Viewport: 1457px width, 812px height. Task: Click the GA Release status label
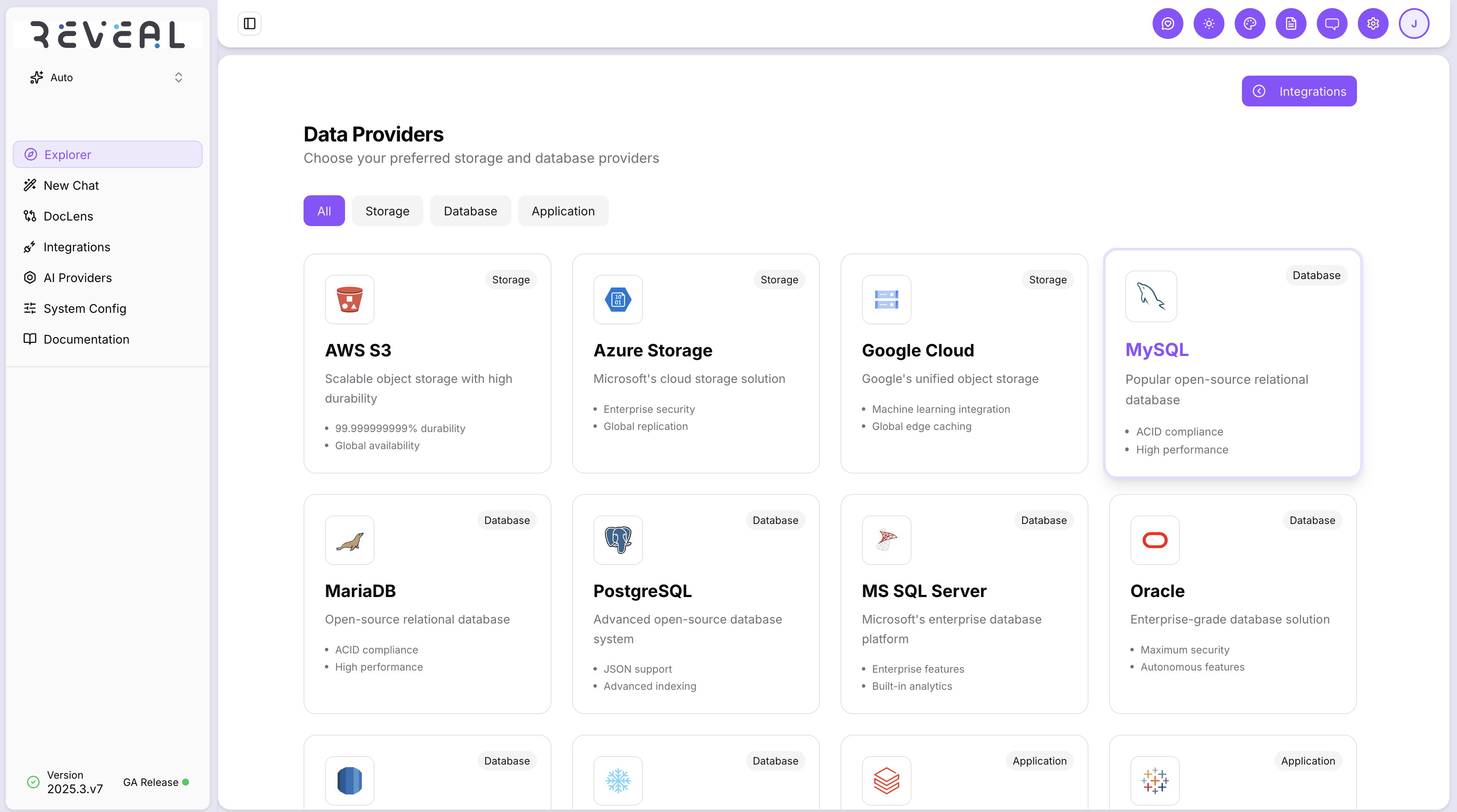150,783
